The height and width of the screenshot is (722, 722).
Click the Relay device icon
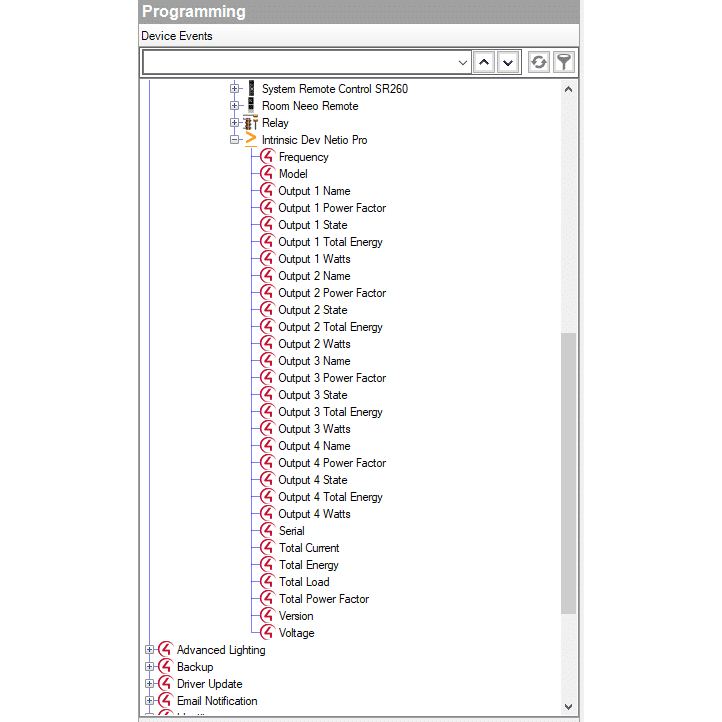(251, 123)
